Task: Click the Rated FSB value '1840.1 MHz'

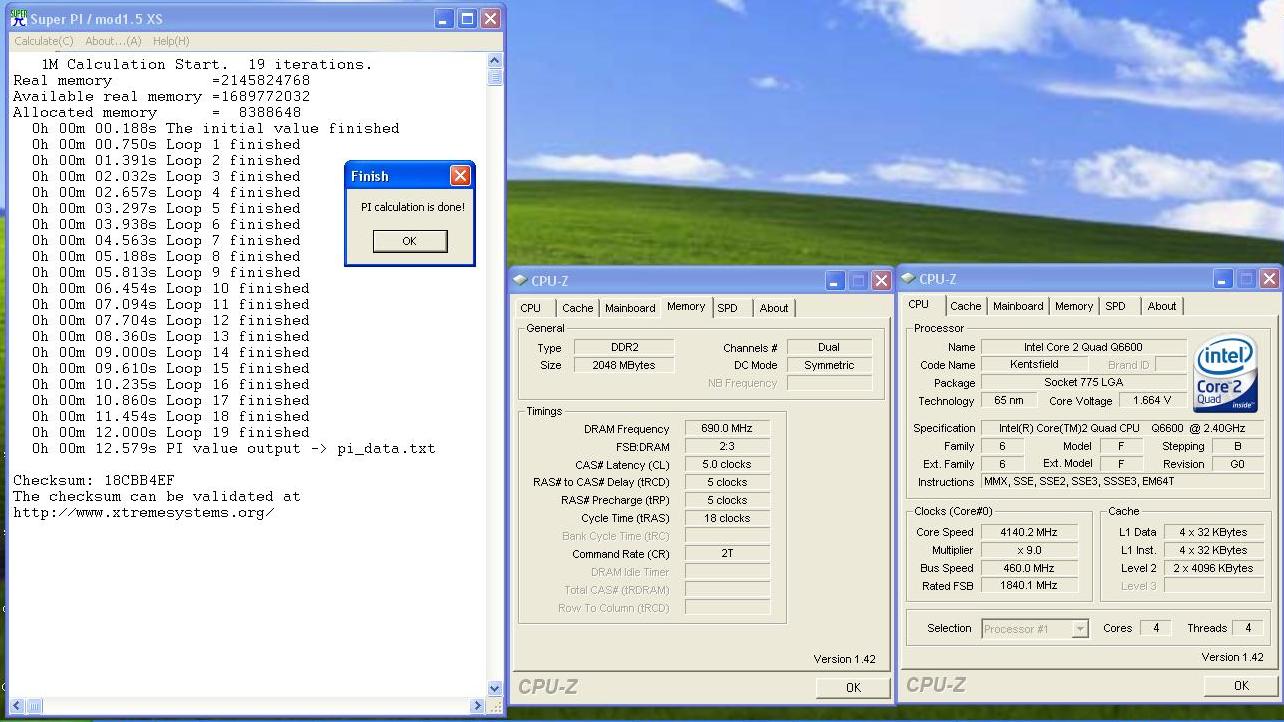Action: click(x=1029, y=586)
